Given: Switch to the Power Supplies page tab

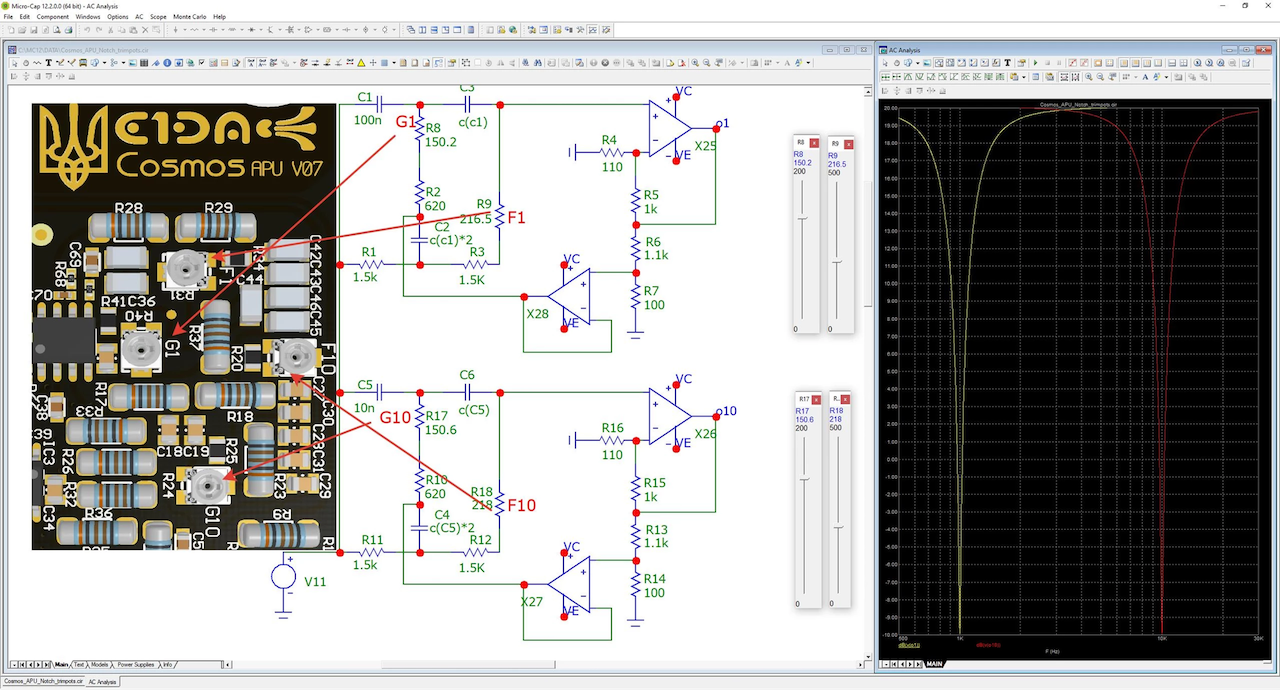Looking at the screenshot, I should 136,664.
